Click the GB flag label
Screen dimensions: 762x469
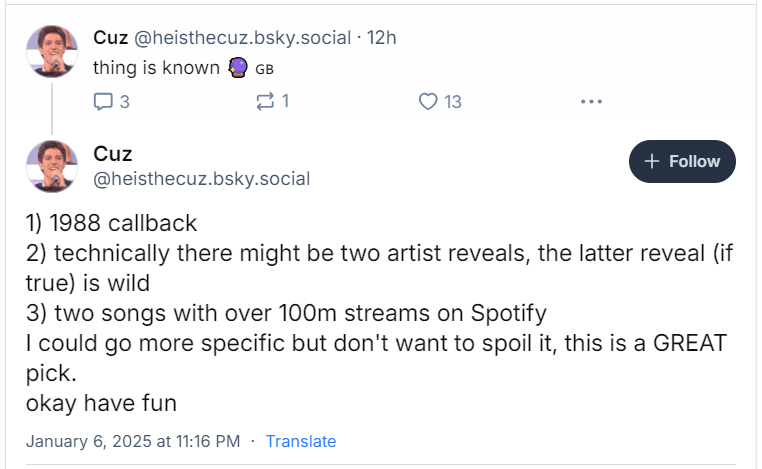pos(265,69)
